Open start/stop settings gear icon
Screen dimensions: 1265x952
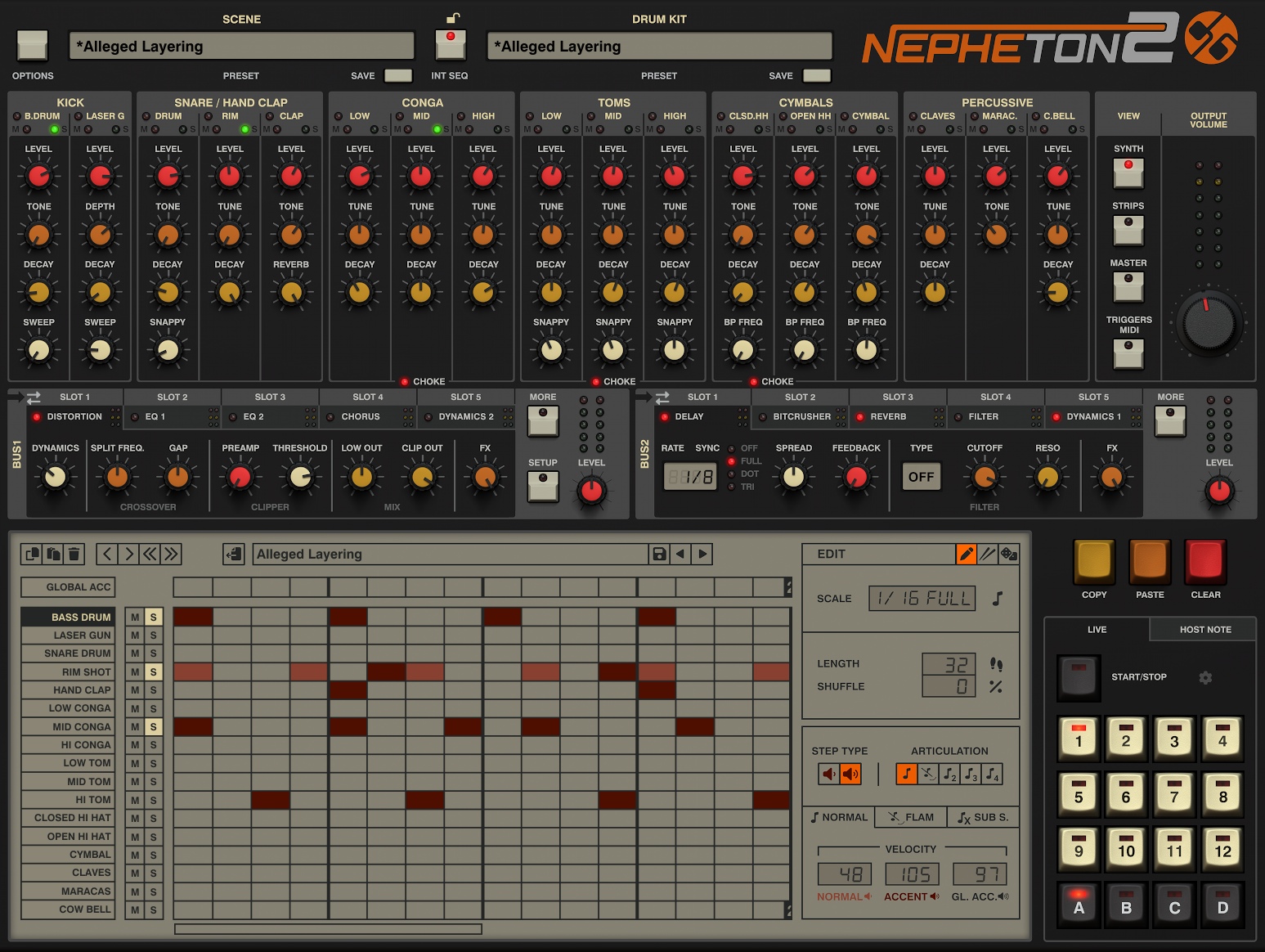pyautogui.click(x=1205, y=677)
